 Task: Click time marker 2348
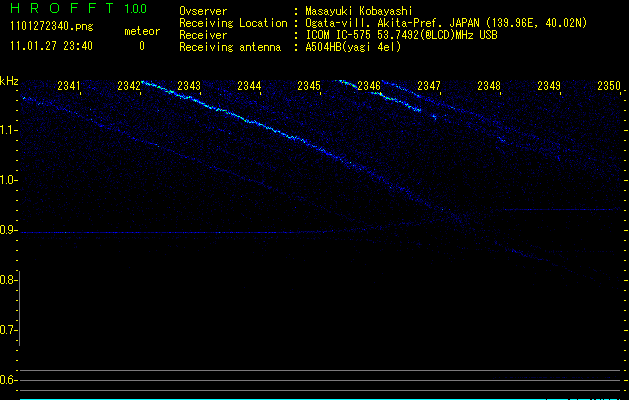tap(489, 86)
